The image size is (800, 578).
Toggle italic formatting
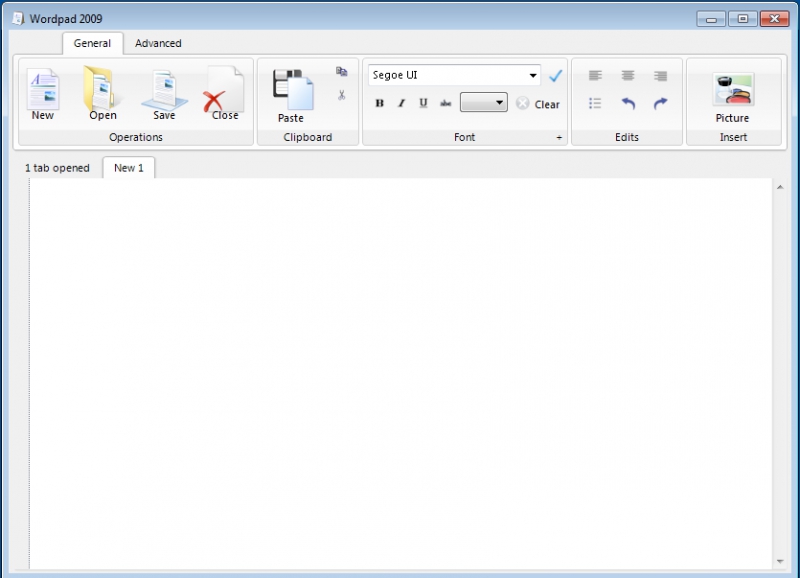pyautogui.click(x=401, y=103)
